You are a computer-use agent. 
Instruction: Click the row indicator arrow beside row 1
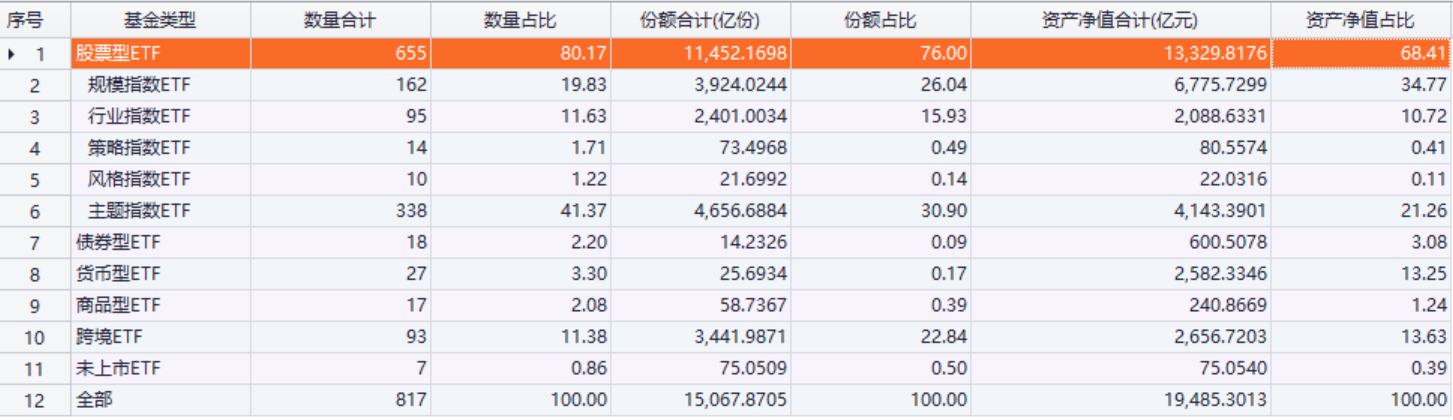point(12,54)
